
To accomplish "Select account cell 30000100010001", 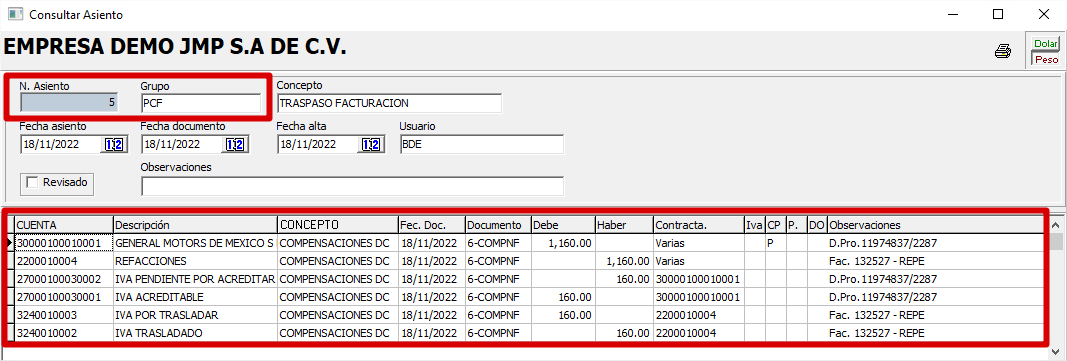I will (63, 242).
